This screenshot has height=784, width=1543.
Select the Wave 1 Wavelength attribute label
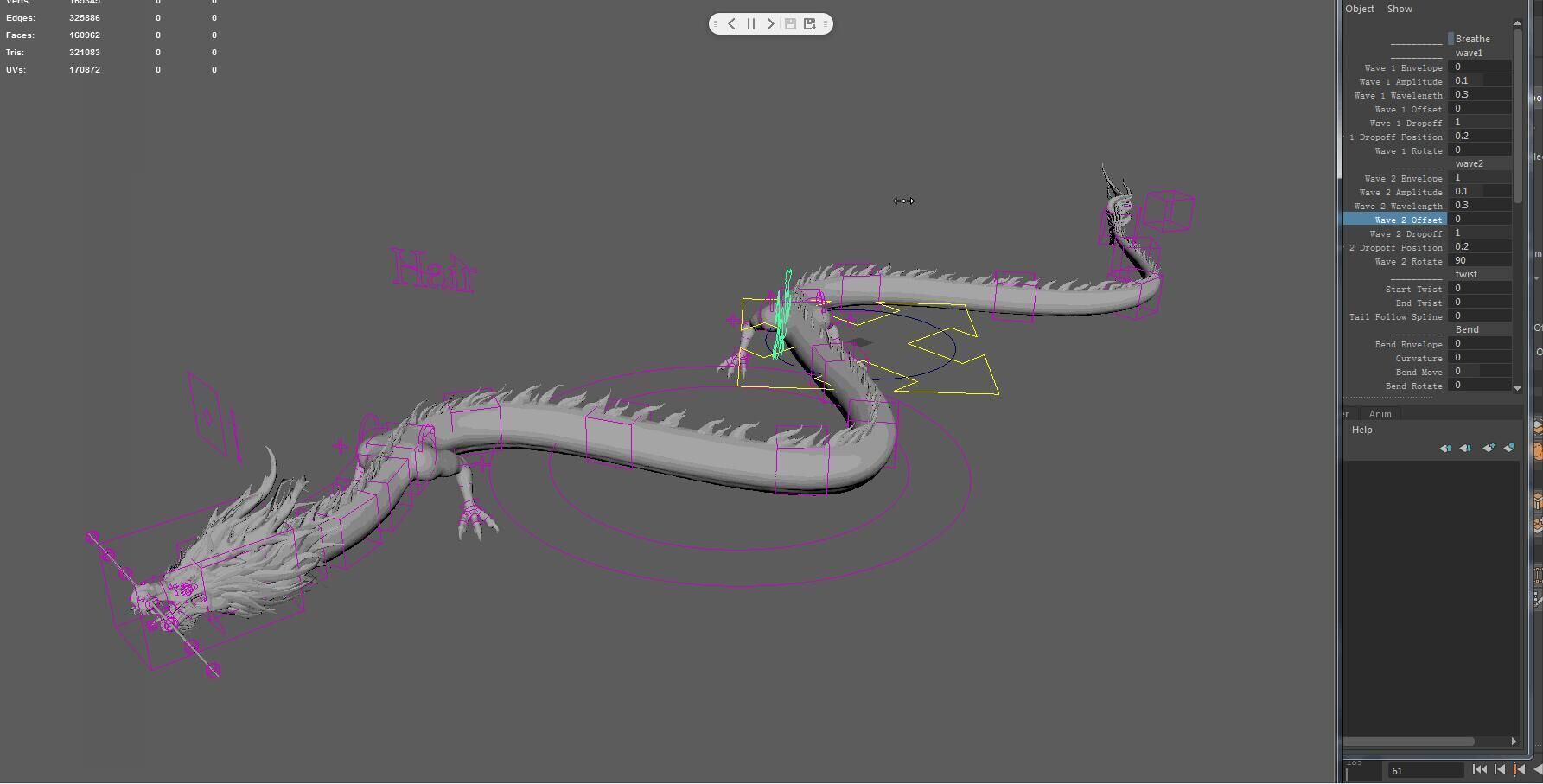tap(1398, 95)
